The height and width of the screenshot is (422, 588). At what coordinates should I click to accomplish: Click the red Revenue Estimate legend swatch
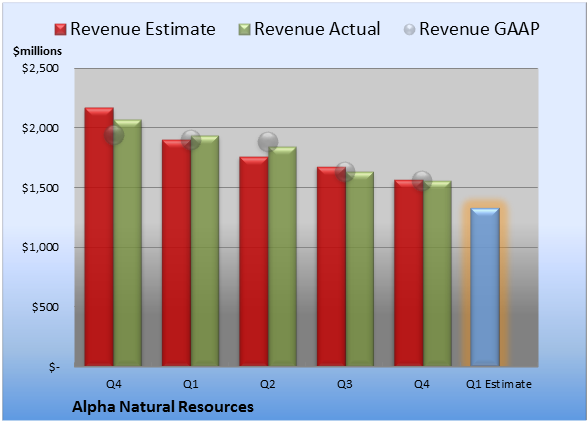(x=60, y=30)
